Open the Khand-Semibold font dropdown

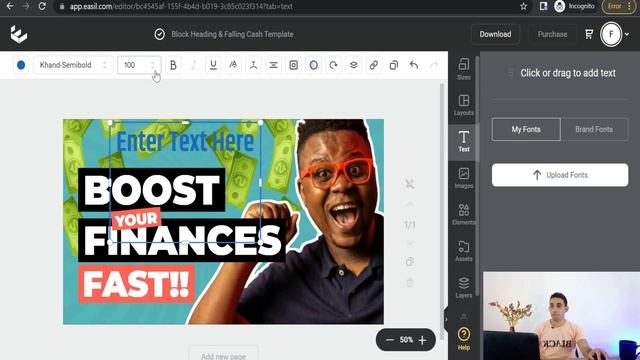(73, 65)
